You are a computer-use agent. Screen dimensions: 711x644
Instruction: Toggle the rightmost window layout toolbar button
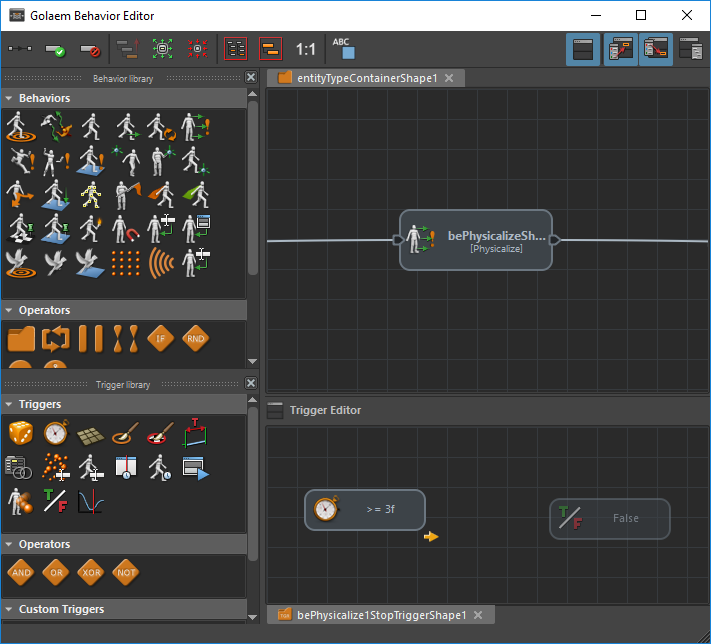point(691,49)
